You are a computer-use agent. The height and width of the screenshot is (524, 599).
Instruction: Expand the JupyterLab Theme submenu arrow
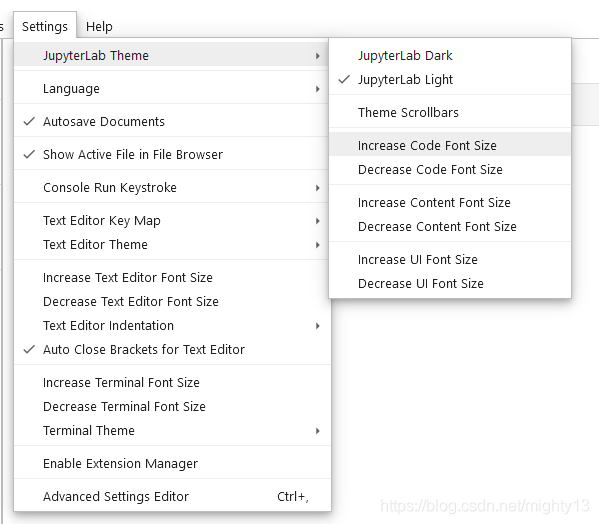317,56
